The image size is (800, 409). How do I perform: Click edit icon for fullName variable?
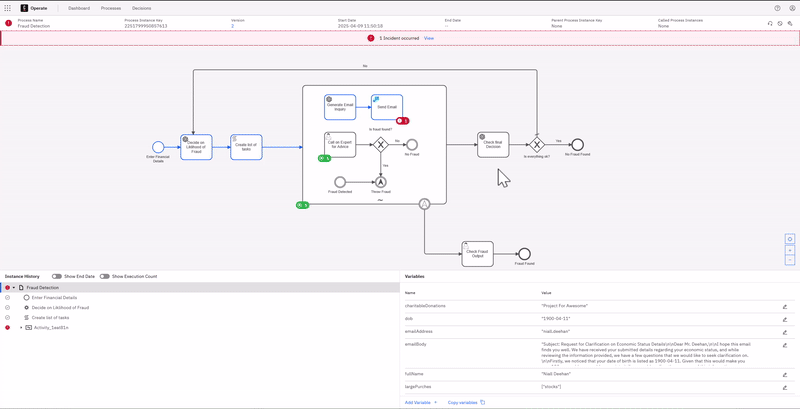784,374
